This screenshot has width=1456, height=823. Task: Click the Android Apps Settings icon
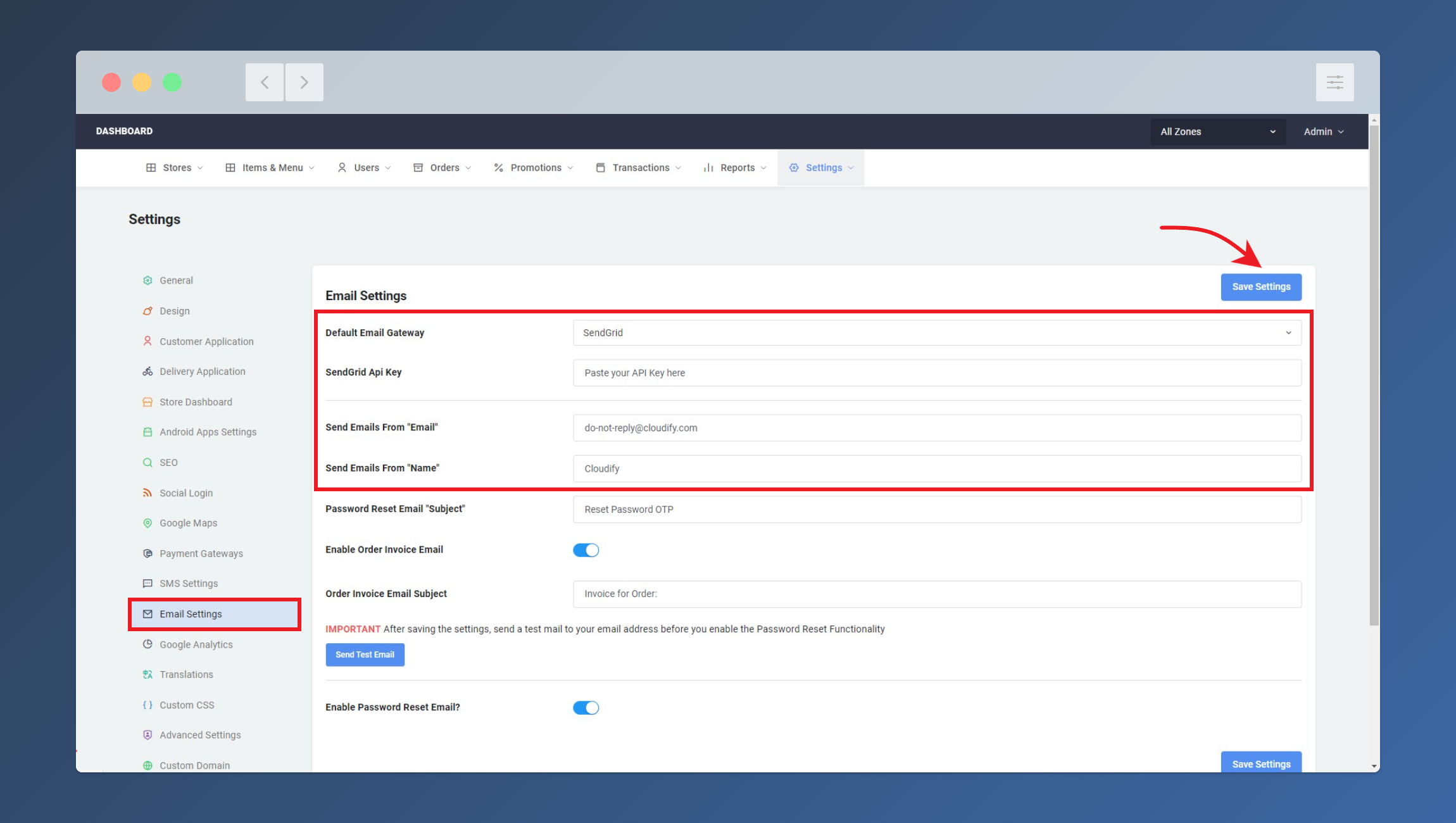click(147, 432)
